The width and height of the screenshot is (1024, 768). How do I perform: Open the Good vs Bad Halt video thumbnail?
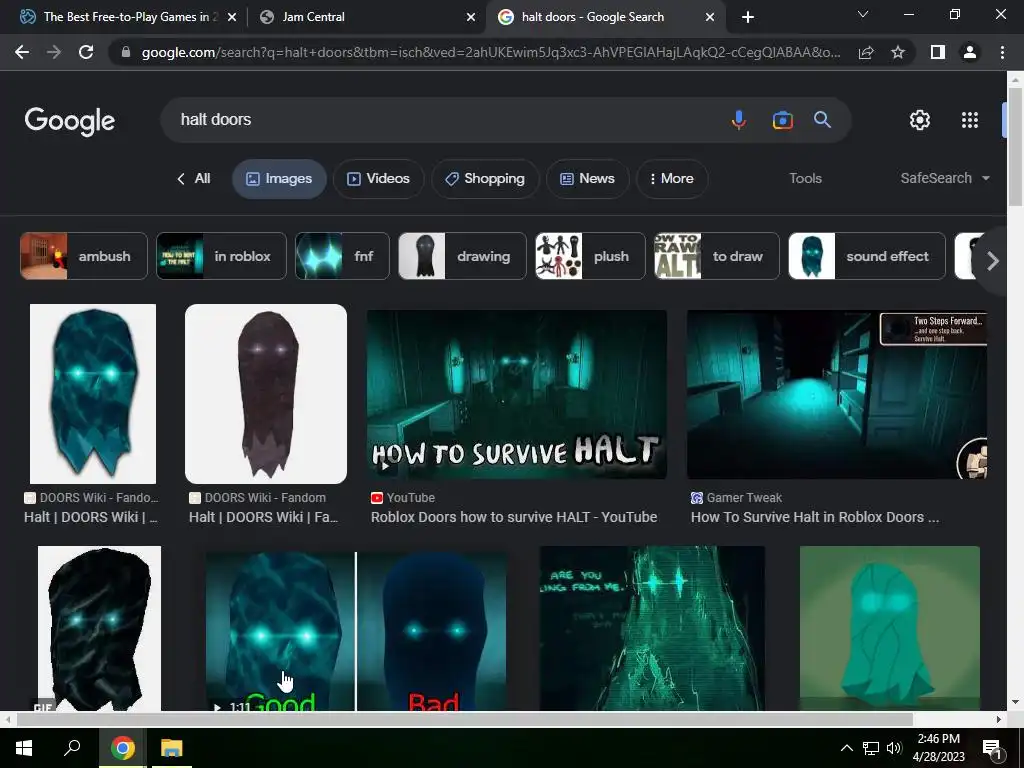tap(356, 631)
